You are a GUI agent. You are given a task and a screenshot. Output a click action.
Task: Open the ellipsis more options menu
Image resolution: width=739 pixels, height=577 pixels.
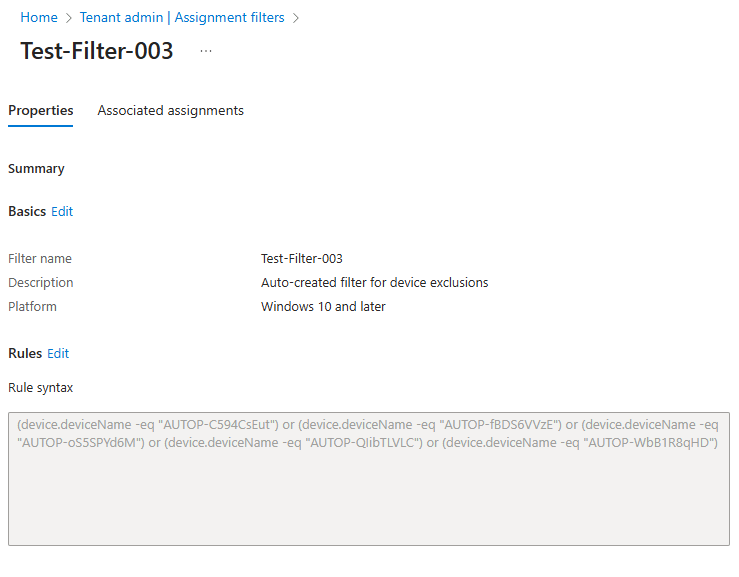pyautogui.click(x=206, y=52)
